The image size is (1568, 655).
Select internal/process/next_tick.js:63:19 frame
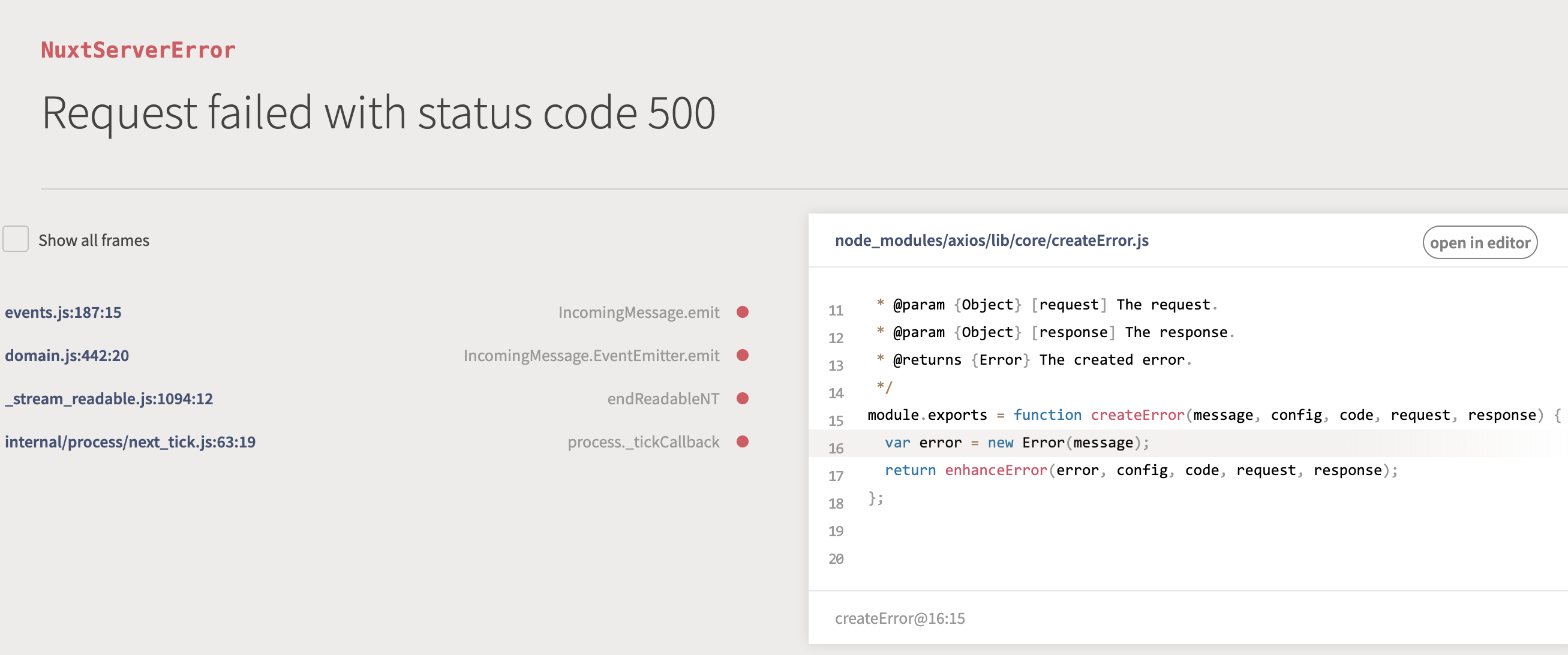[x=130, y=442]
